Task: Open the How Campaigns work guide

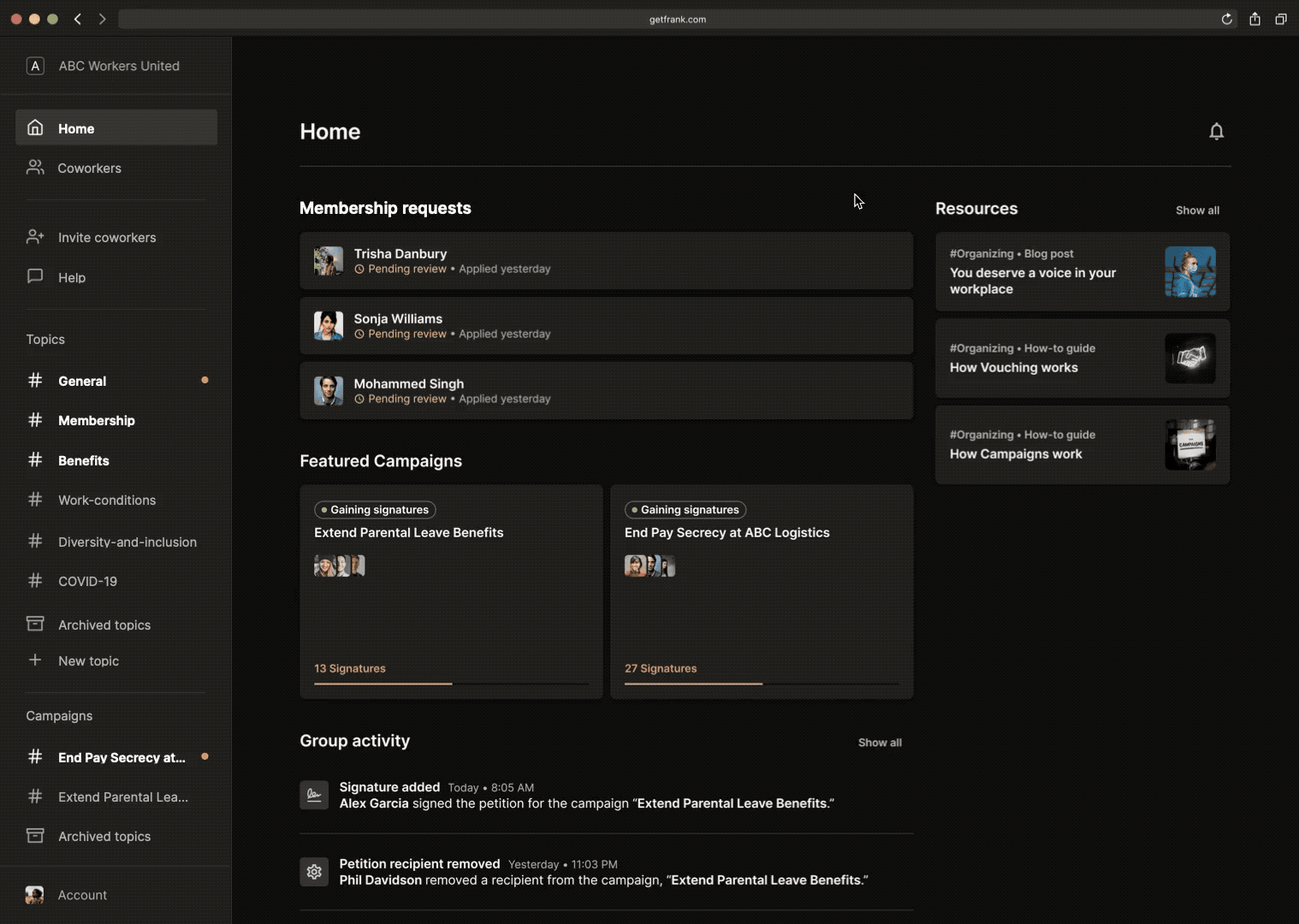Action: pyautogui.click(x=1082, y=444)
